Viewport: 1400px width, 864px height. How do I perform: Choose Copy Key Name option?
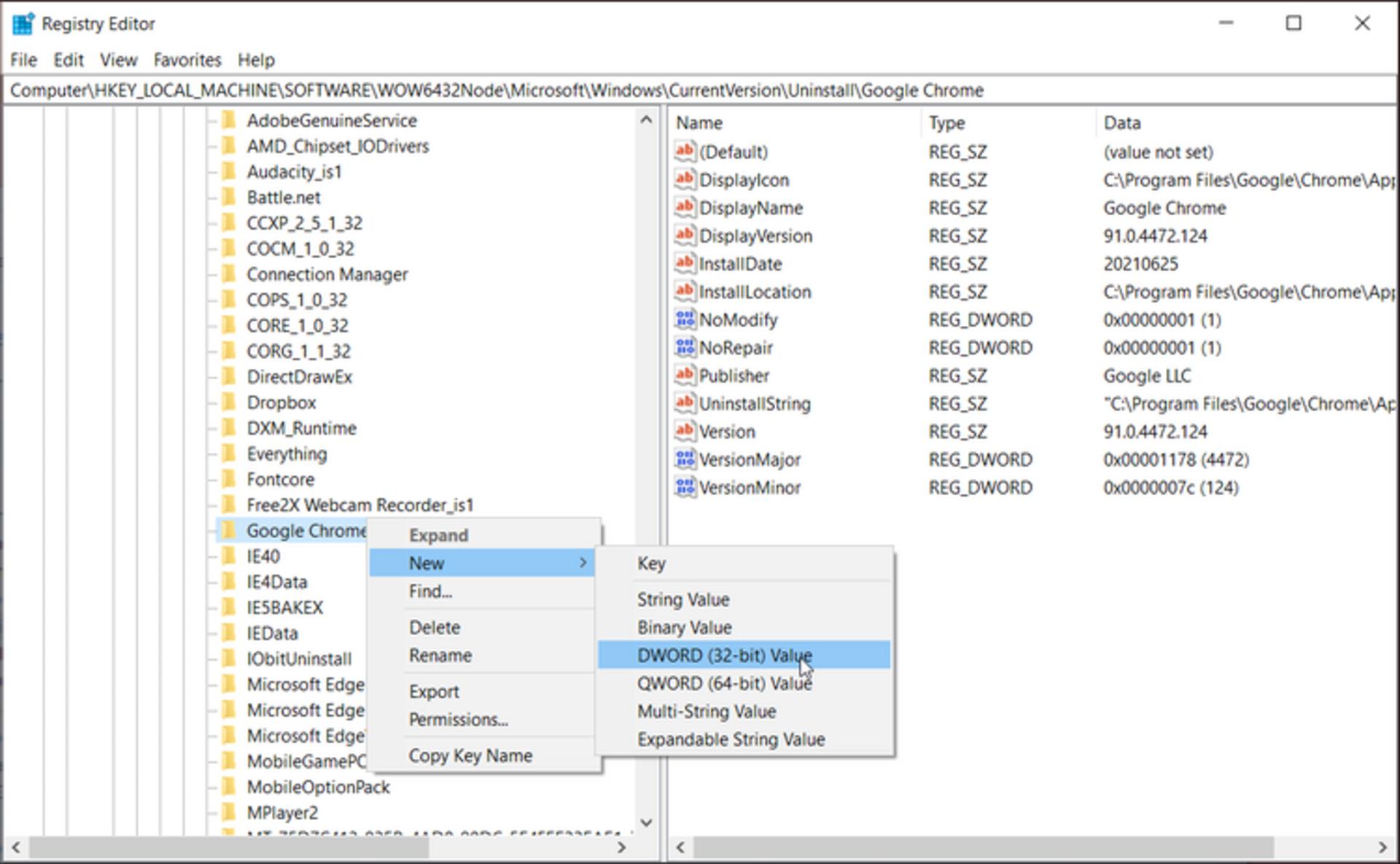click(470, 755)
